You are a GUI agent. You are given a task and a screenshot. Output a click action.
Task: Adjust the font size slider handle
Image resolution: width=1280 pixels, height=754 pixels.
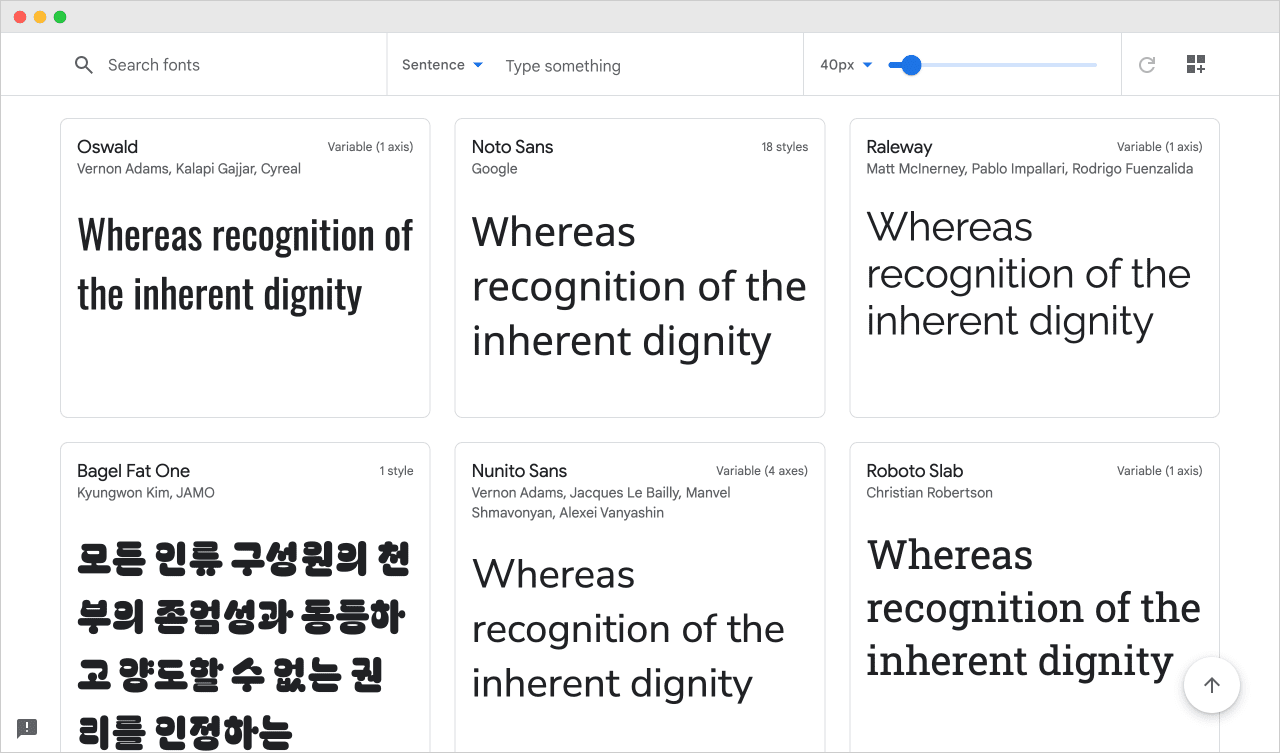(x=911, y=65)
